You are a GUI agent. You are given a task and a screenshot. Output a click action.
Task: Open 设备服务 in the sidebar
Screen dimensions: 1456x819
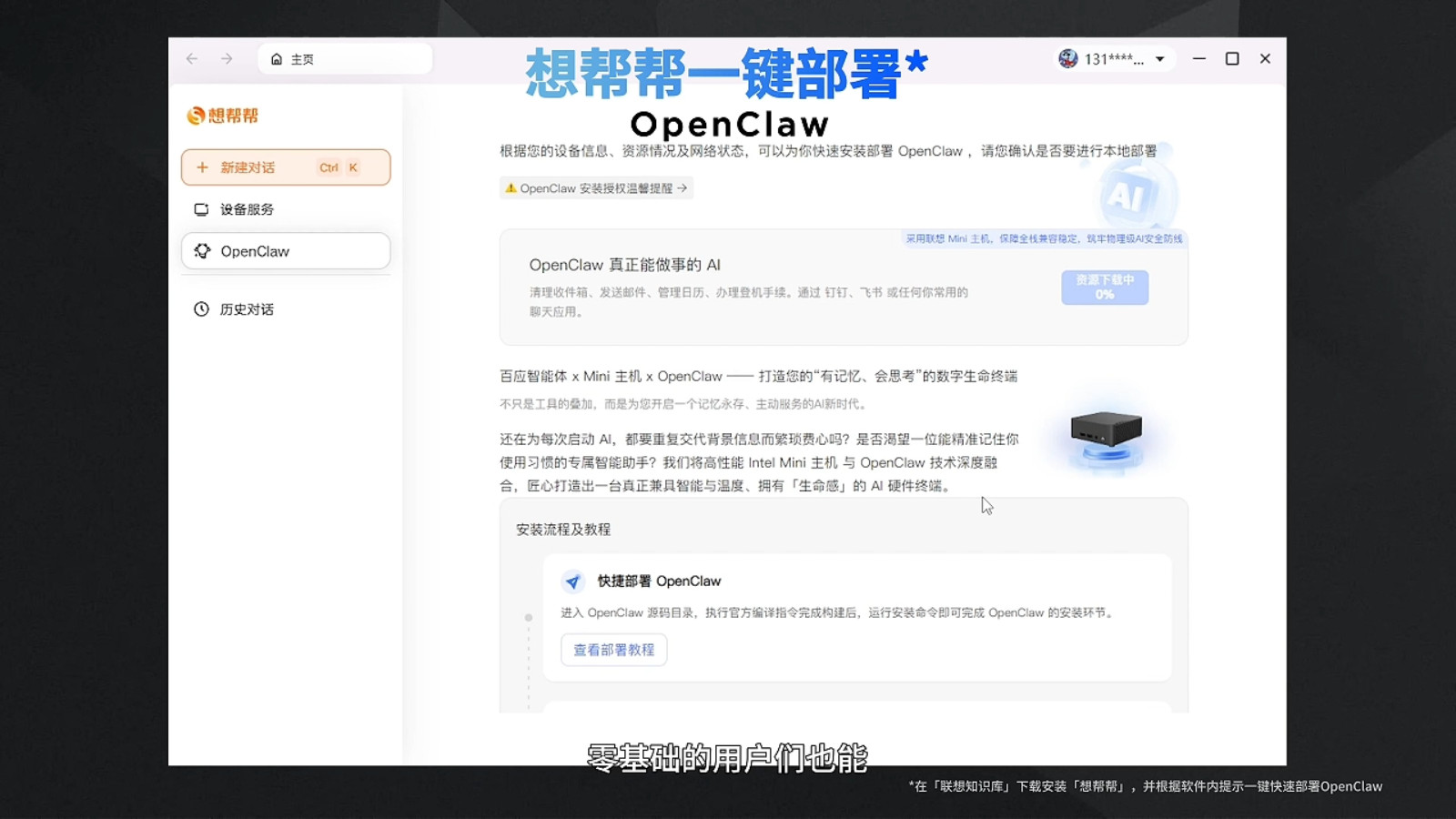[286, 209]
